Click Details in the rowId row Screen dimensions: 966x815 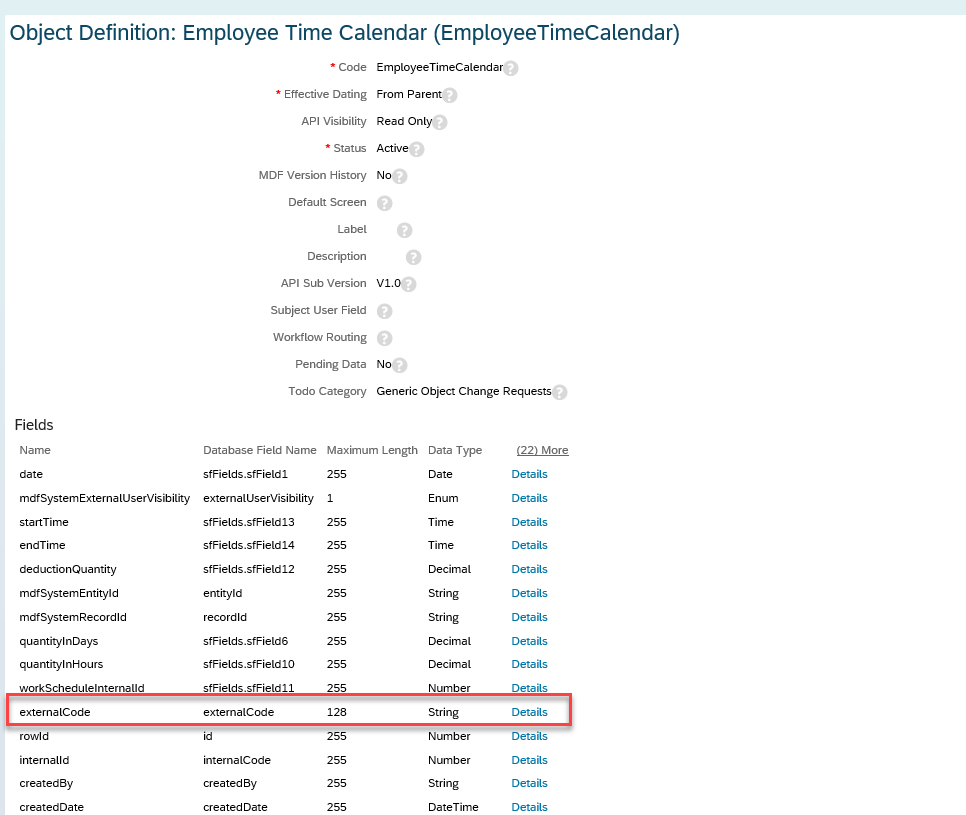[x=529, y=736]
